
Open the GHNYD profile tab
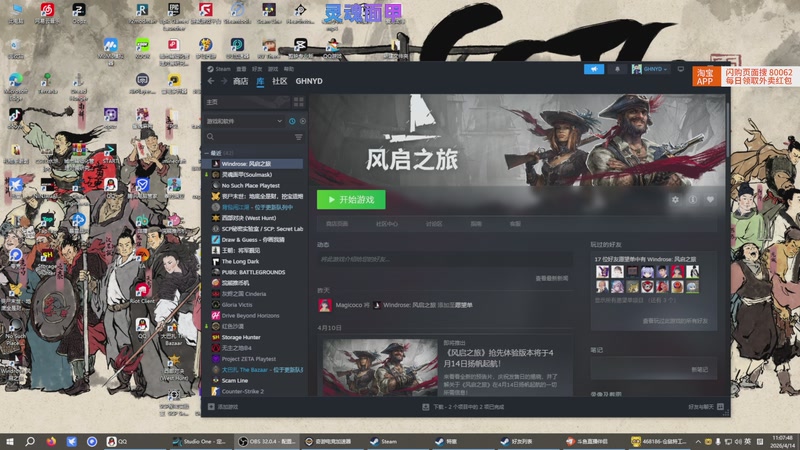pyautogui.click(x=309, y=81)
